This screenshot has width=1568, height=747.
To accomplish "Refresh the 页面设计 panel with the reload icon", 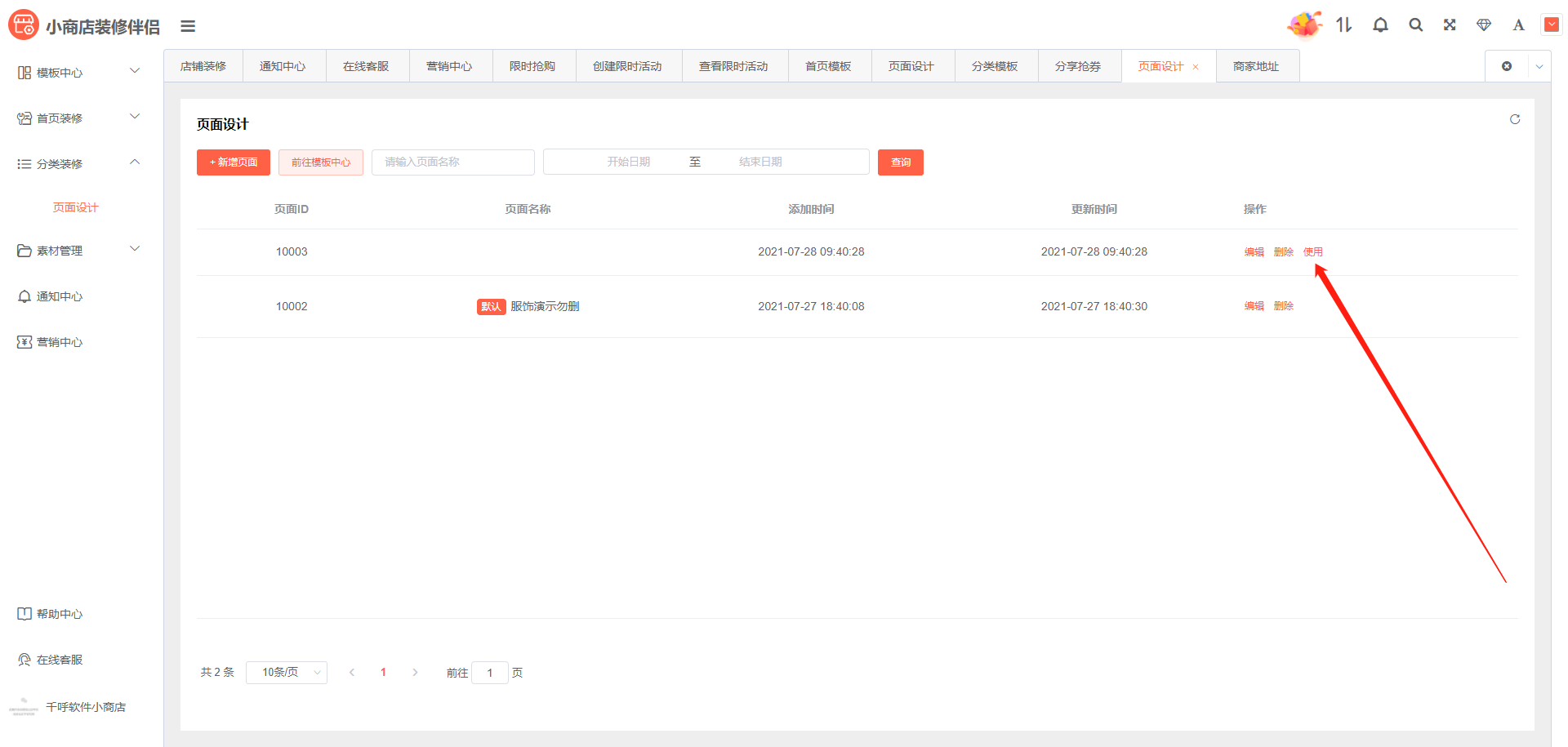I will point(1515,119).
